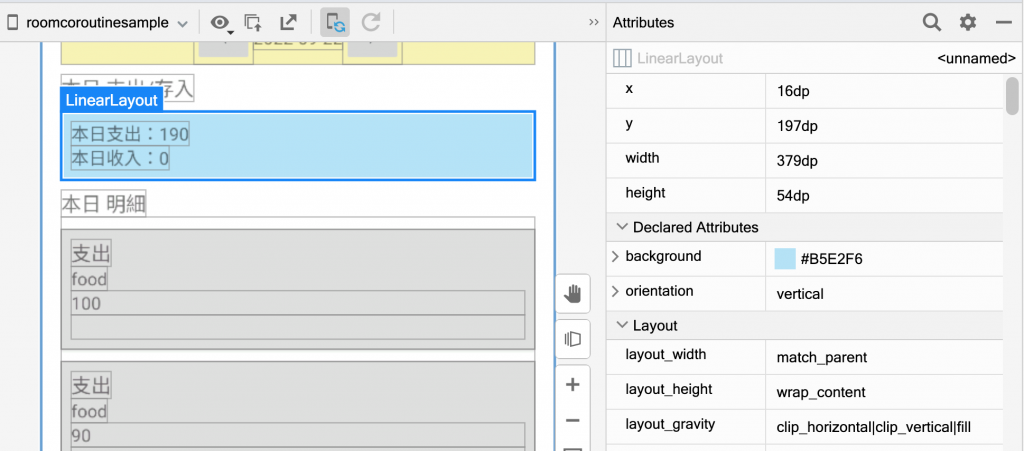Click the layout_width value match_parent
Image resolution: width=1024 pixels, height=451 pixels.
click(822, 358)
